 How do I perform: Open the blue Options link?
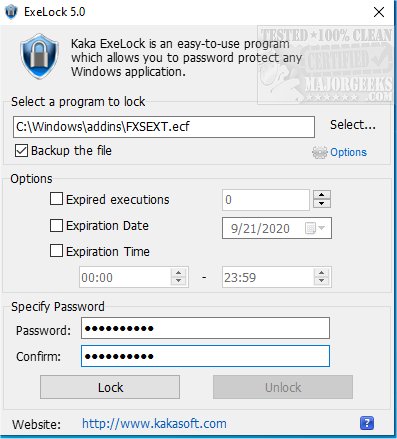348,152
